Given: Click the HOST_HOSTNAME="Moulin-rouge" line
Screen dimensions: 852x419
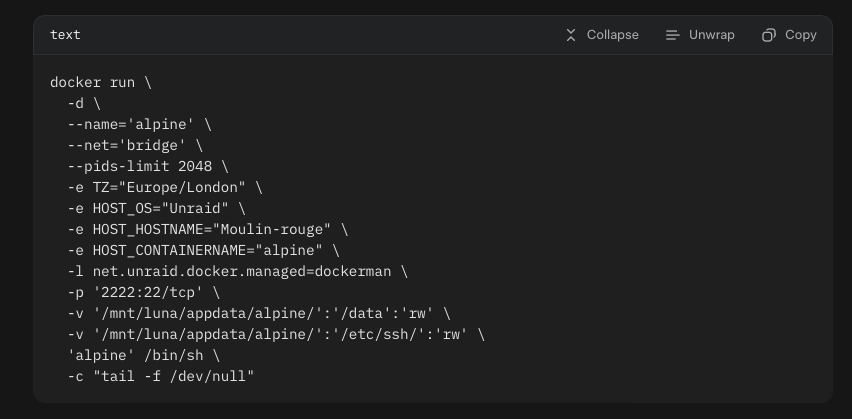Looking at the screenshot, I should (x=208, y=229).
